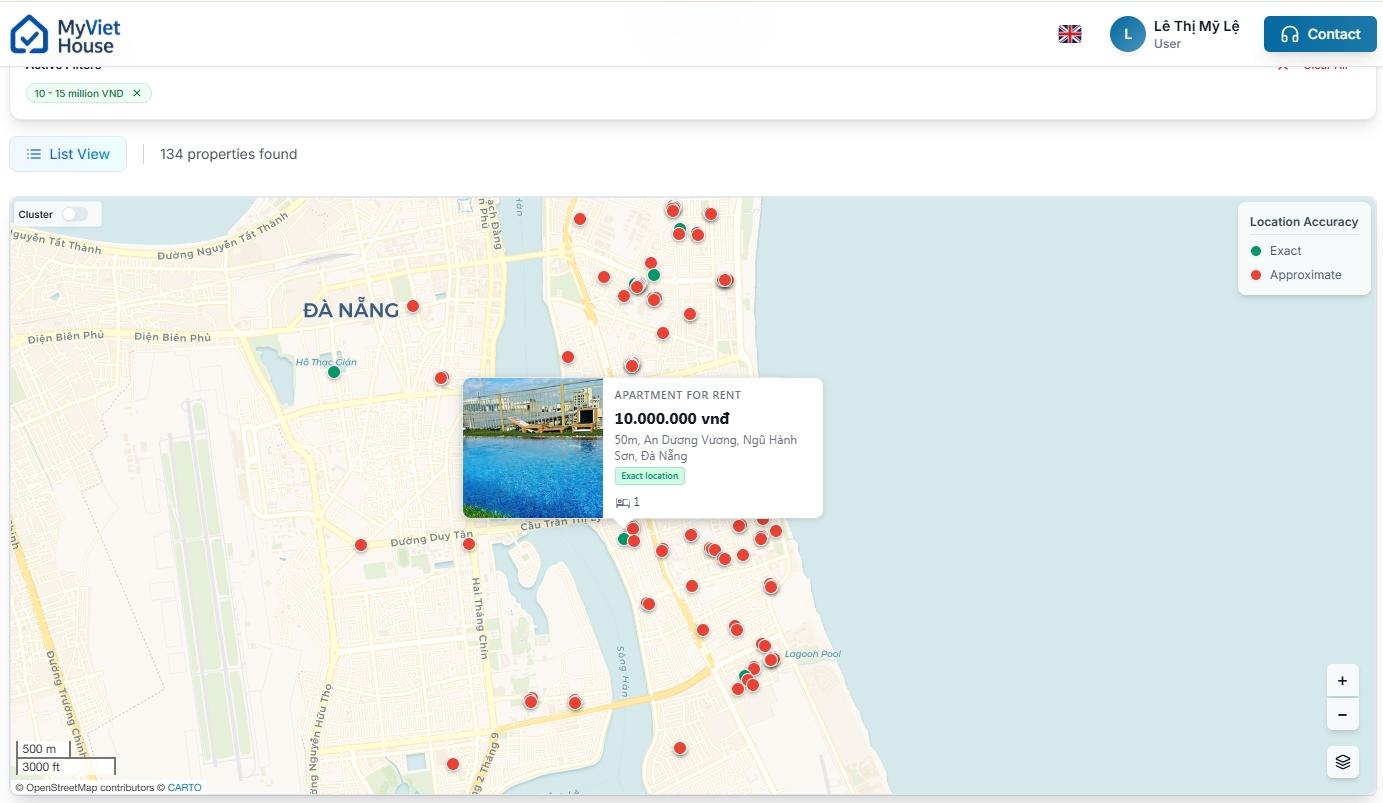Open the 10.000.000 vnđ apartment listing
Viewport: 1383px width, 803px height.
[671, 419]
